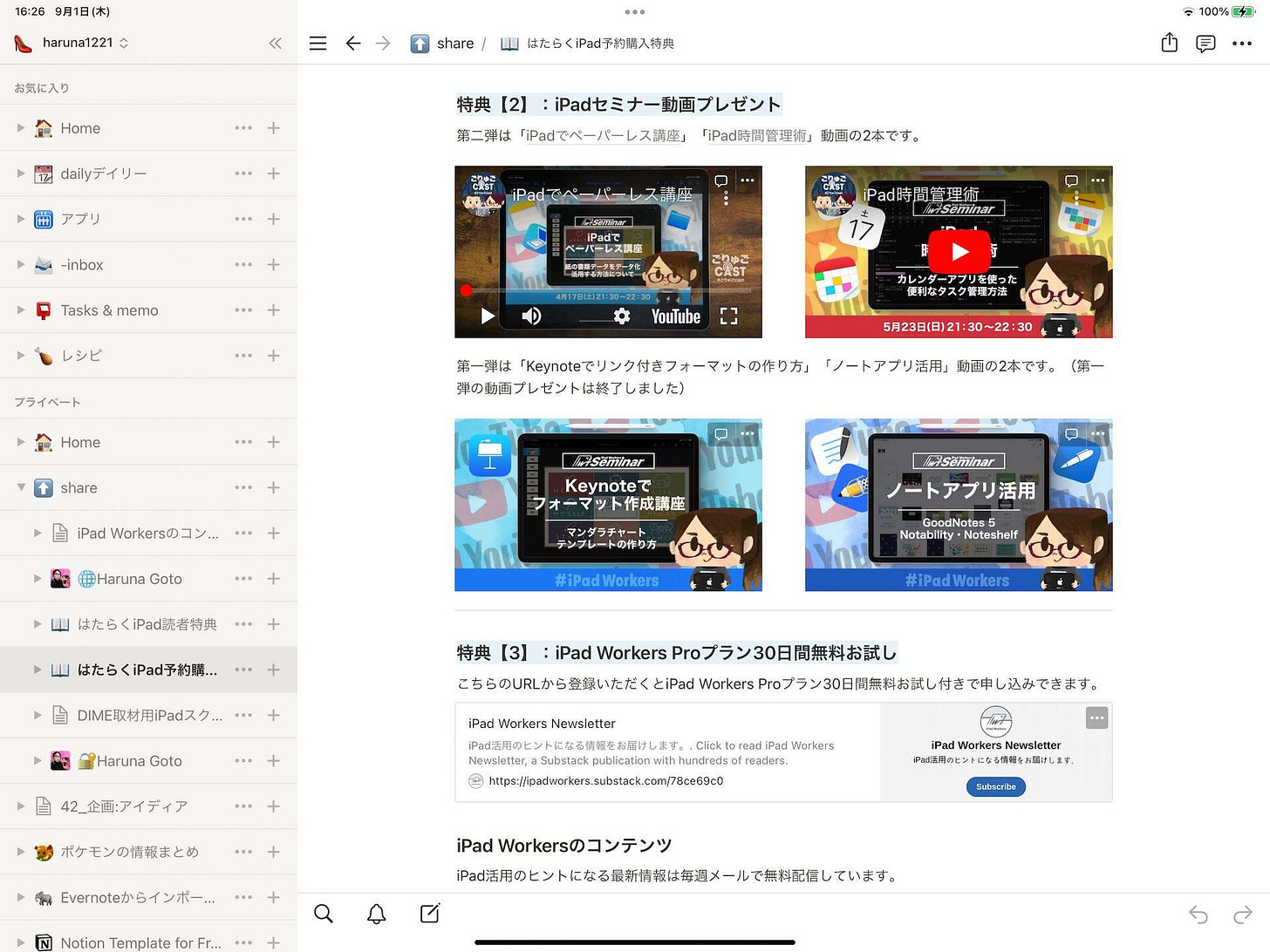Open Keynoteでフォーマット作成講座 video thumbnail

click(608, 505)
